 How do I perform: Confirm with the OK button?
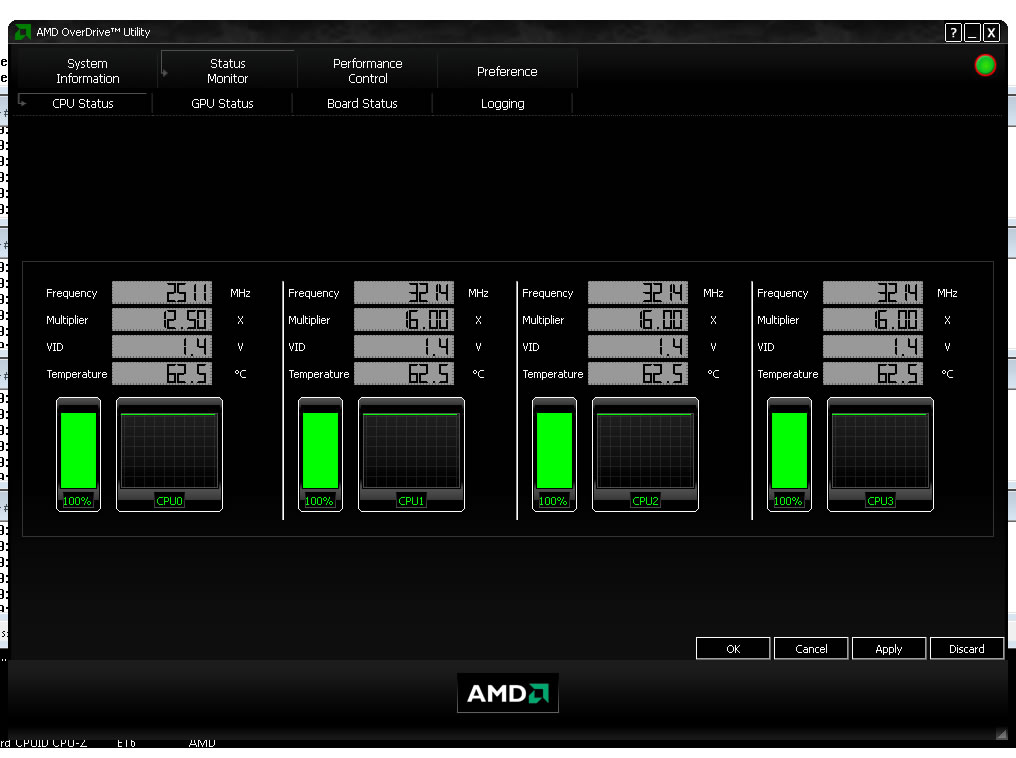[733, 649]
